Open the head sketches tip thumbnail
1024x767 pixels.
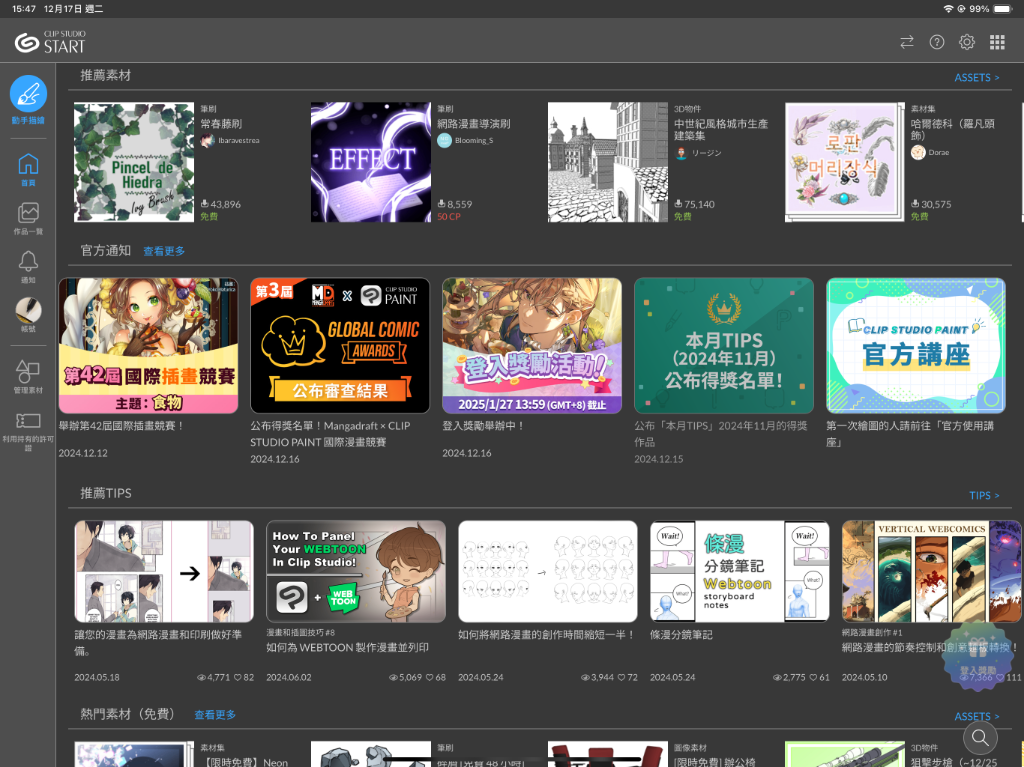tap(548, 571)
